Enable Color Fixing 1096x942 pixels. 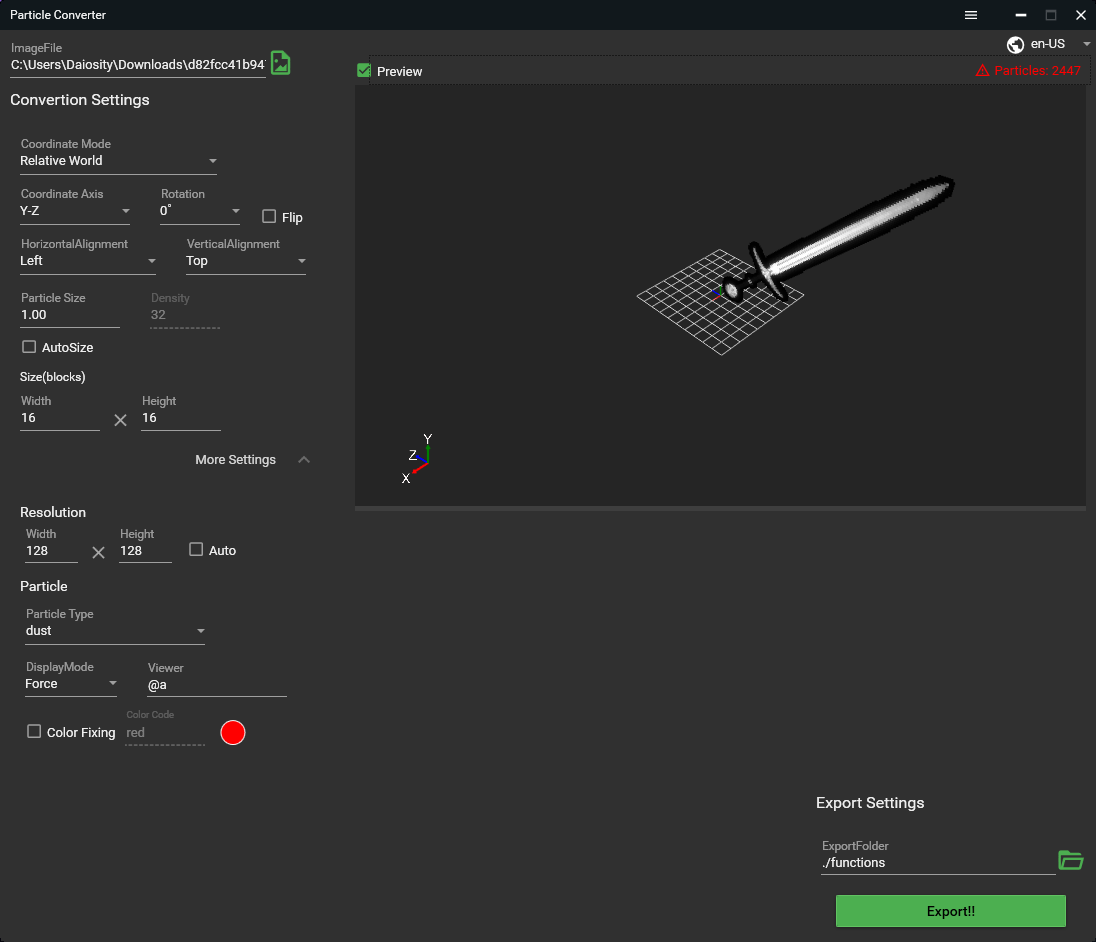pyautogui.click(x=34, y=732)
